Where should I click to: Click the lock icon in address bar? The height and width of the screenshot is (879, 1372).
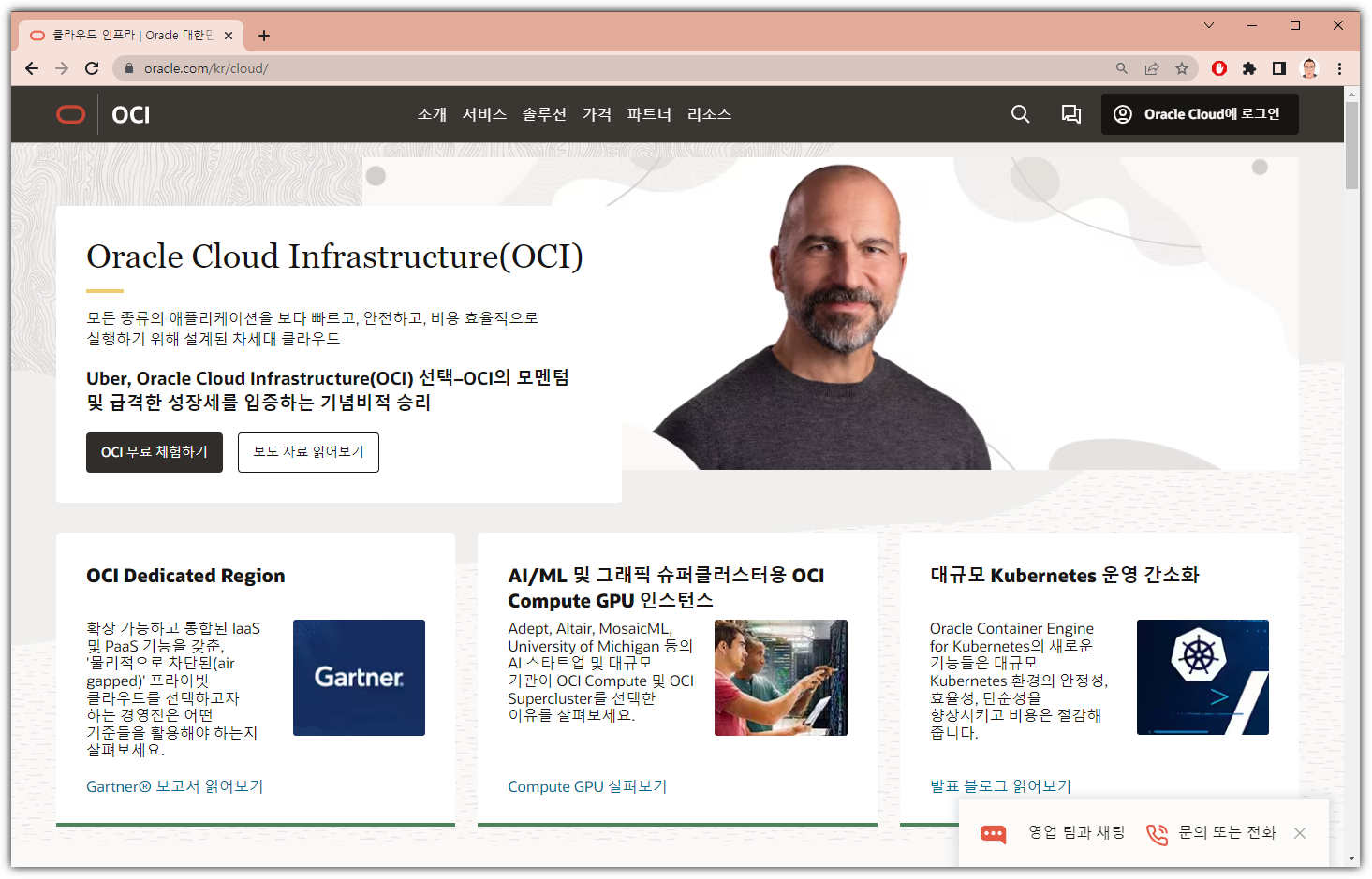coord(129,68)
